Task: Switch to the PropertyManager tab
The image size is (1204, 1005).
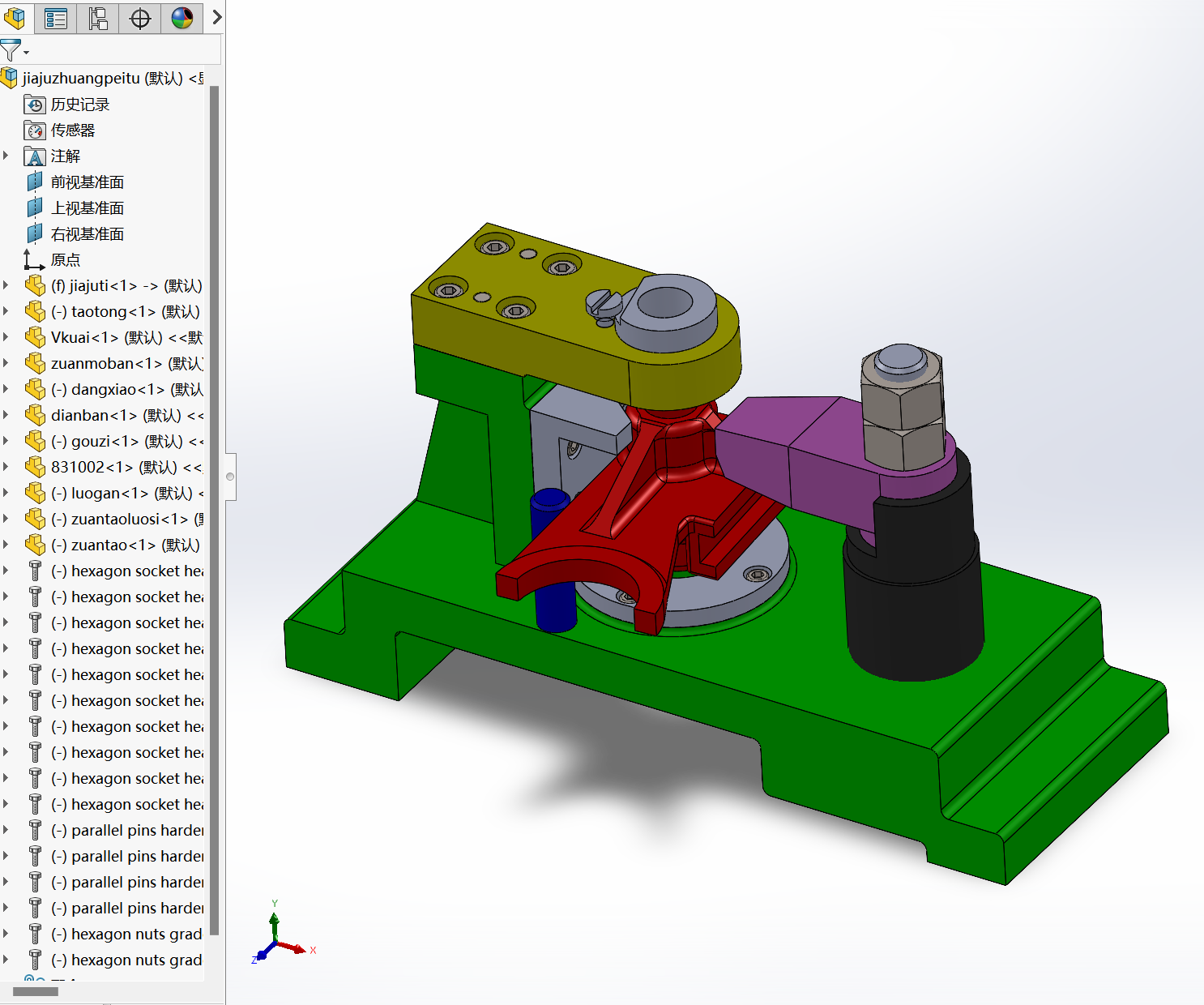Action: (x=56, y=18)
